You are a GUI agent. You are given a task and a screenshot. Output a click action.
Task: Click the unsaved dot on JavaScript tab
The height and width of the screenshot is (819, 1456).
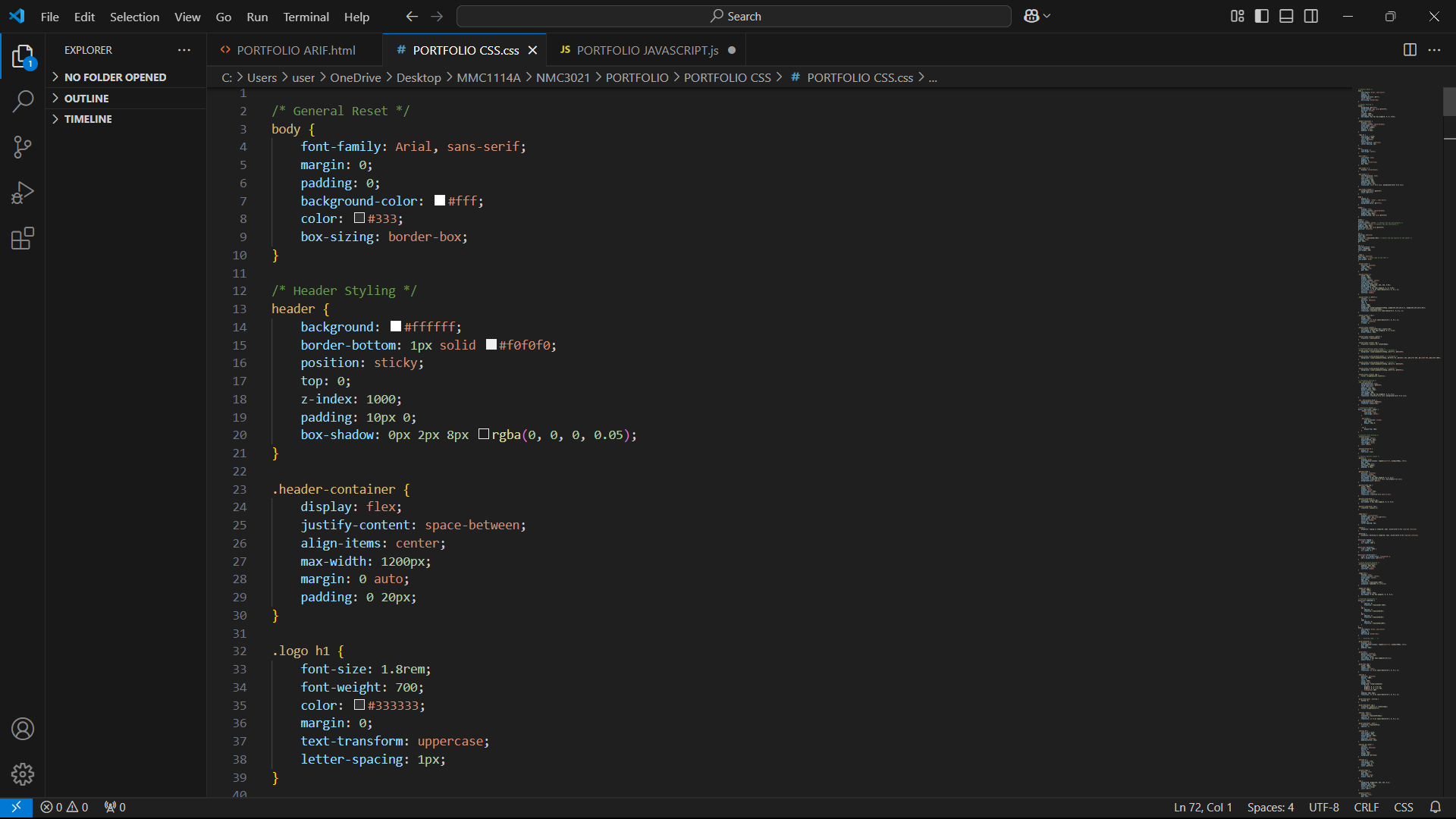pos(732,50)
